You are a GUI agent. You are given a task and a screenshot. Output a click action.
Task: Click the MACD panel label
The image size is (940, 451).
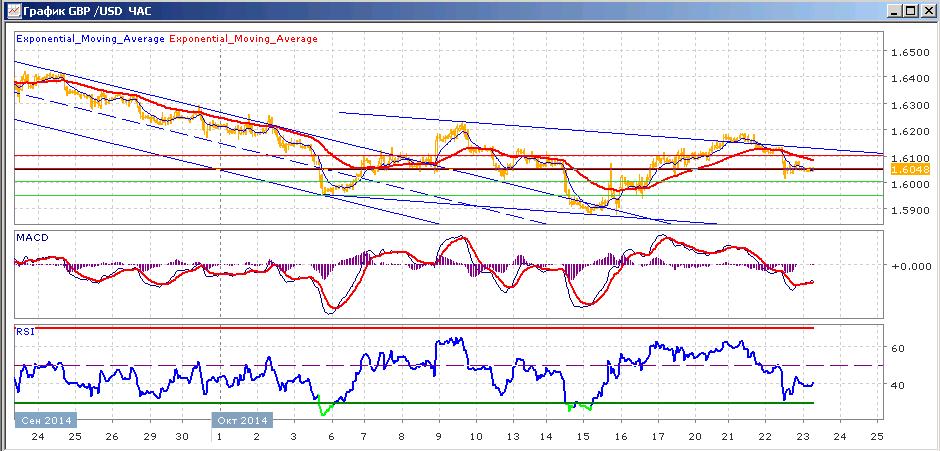coord(32,238)
